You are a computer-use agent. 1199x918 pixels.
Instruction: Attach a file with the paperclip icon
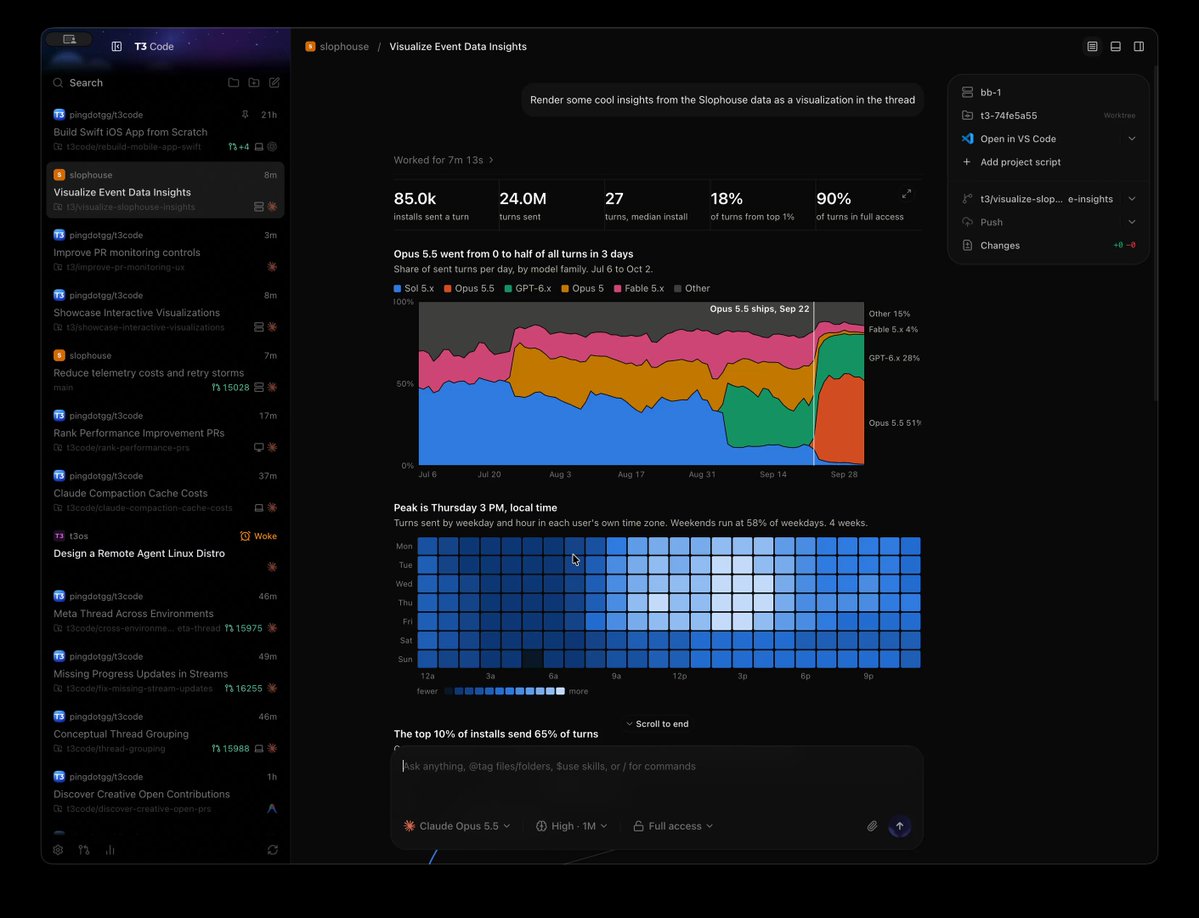tap(872, 826)
